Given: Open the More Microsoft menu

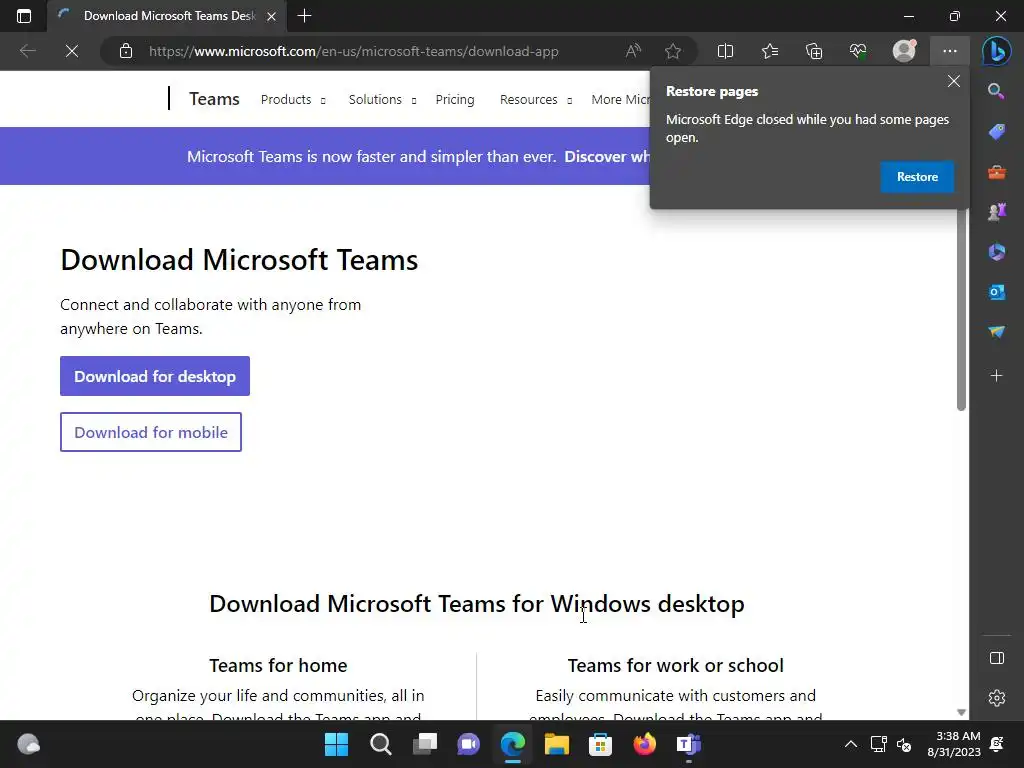Looking at the screenshot, I should pos(620,100).
